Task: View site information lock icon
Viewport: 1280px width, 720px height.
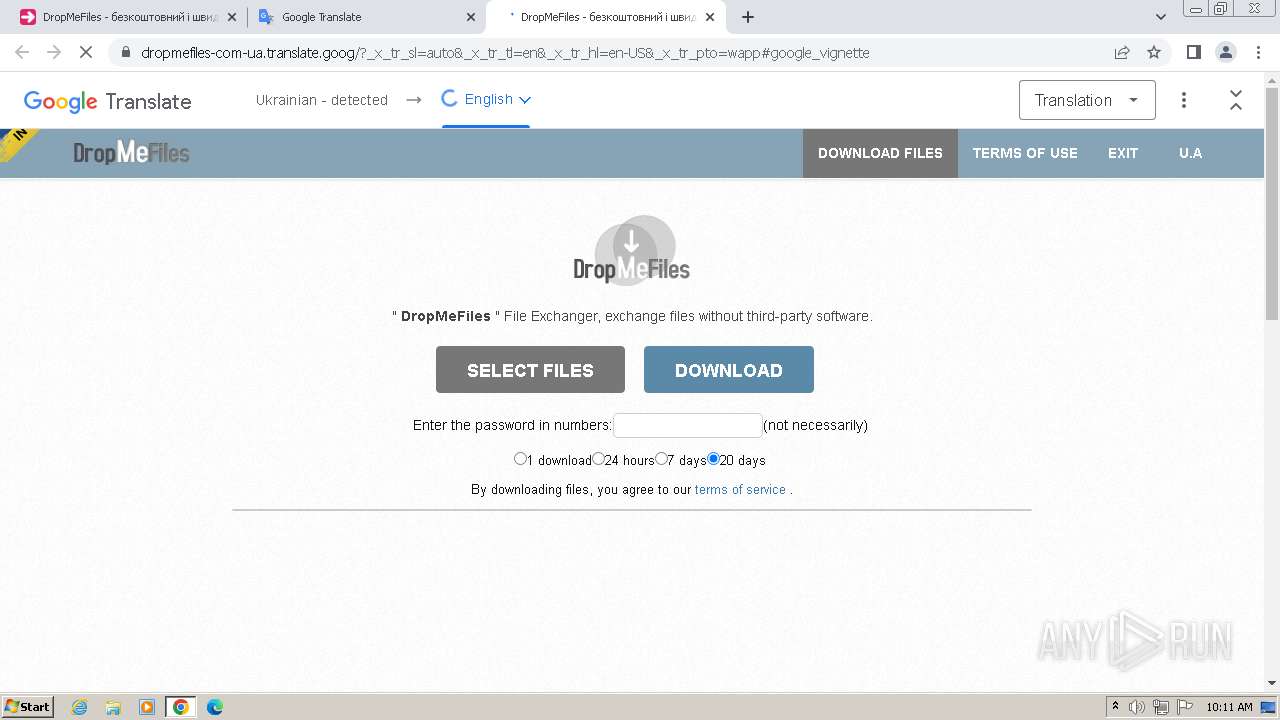Action: (x=125, y=52)
